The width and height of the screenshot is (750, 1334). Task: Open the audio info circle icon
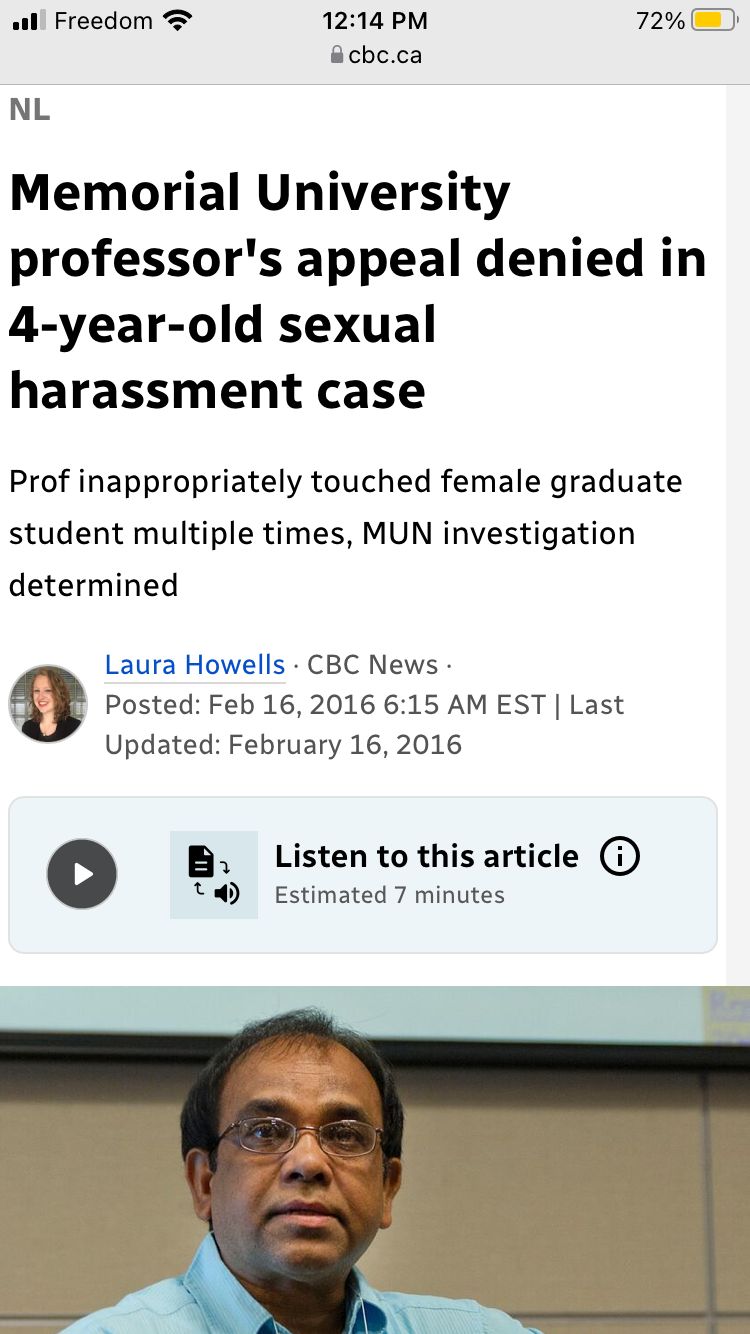(619, 857)
